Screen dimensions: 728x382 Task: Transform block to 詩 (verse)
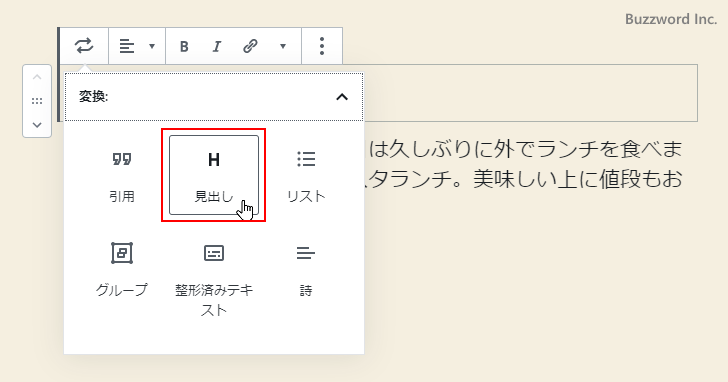point(306,269)
